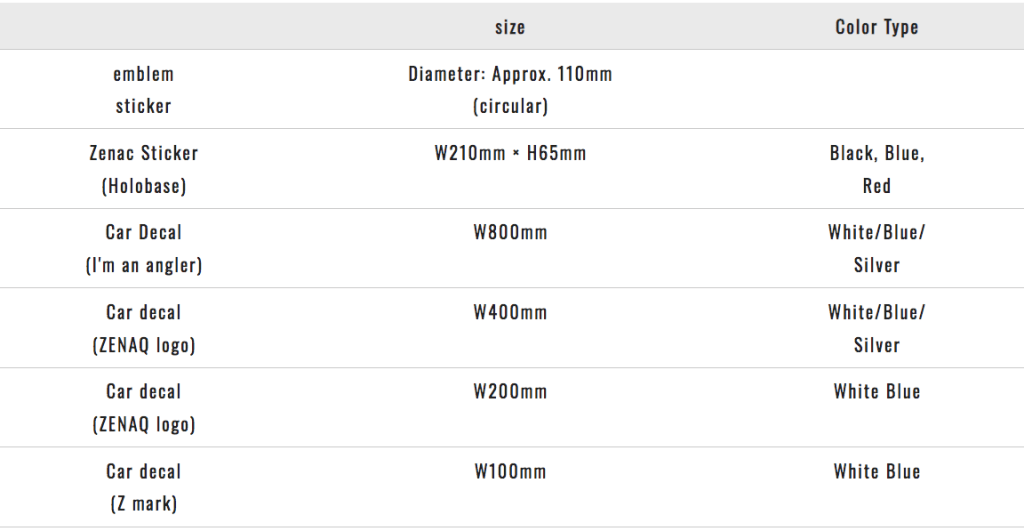
Task: Click the 'size' column header
Action: [x=510, y=27]
